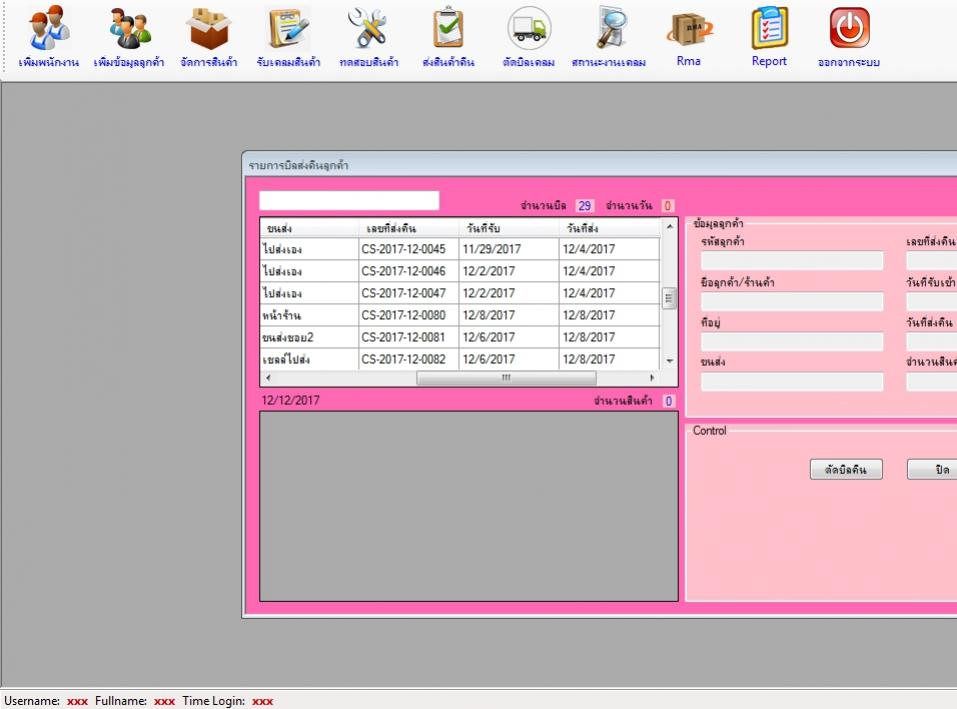The image size is (957, 709).
Task: Click the เซลล์ไปส่ง transport cell
Action: 309,359
